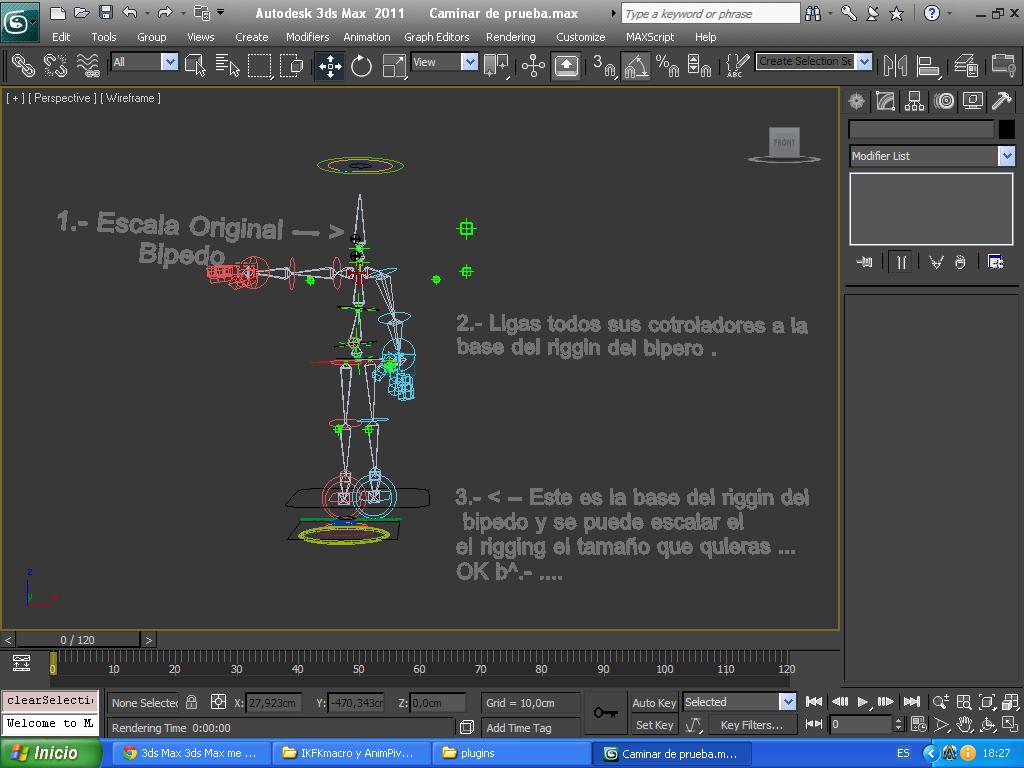Open the All selection filter dropdown
The height and width of the screenshot is (768, 1024).
point(169,62)
